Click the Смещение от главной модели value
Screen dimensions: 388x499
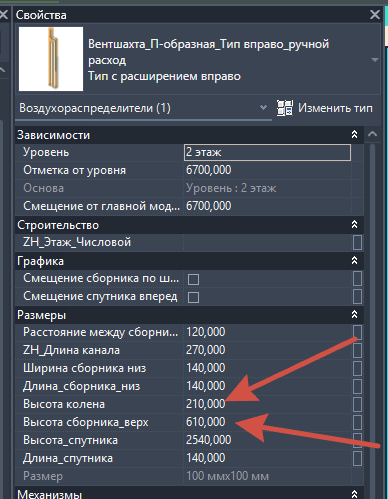tap(267, 206)
